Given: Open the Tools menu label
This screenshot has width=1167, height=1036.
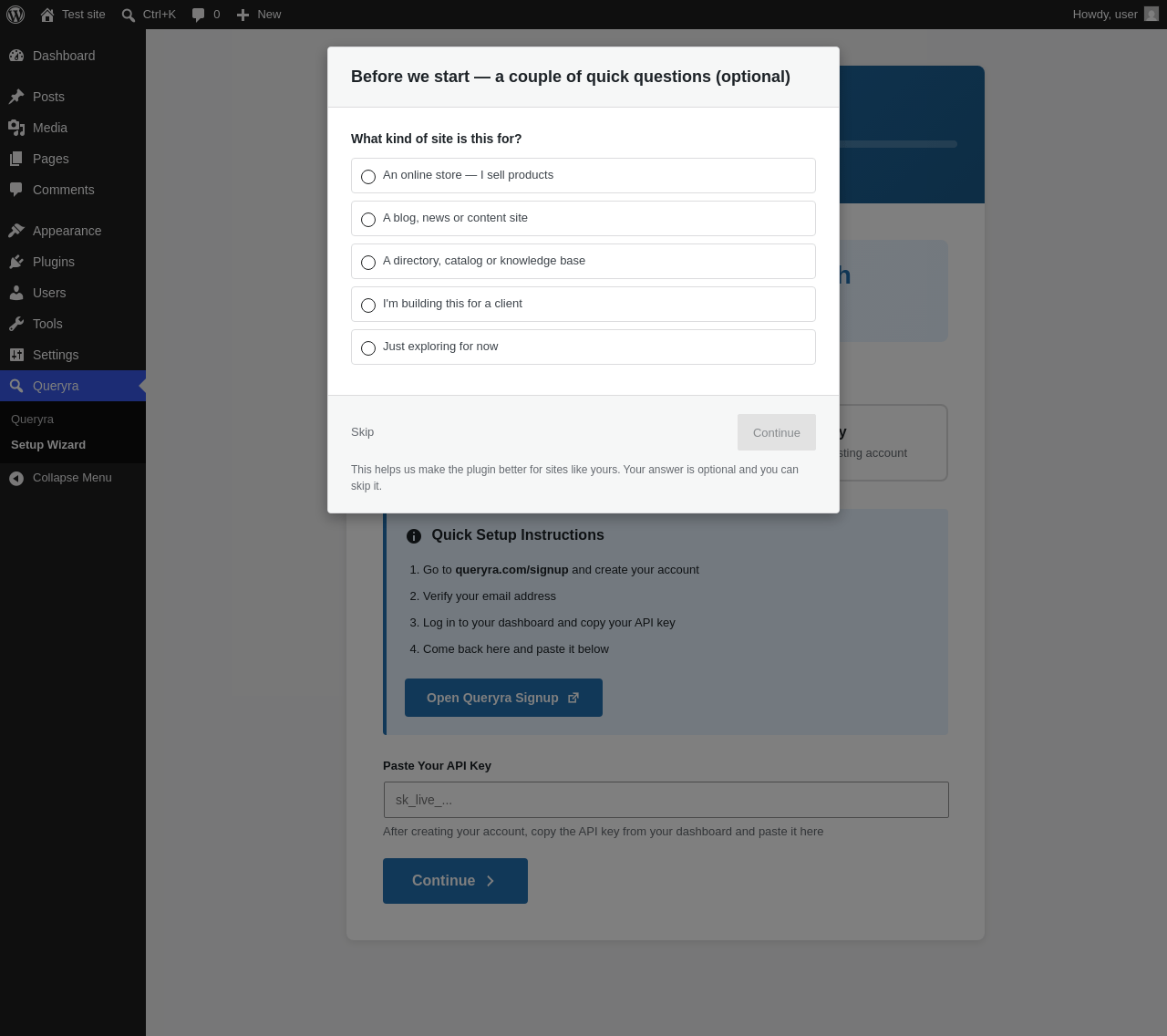Looking at the screenshot, I should click(x=47, y=324).
